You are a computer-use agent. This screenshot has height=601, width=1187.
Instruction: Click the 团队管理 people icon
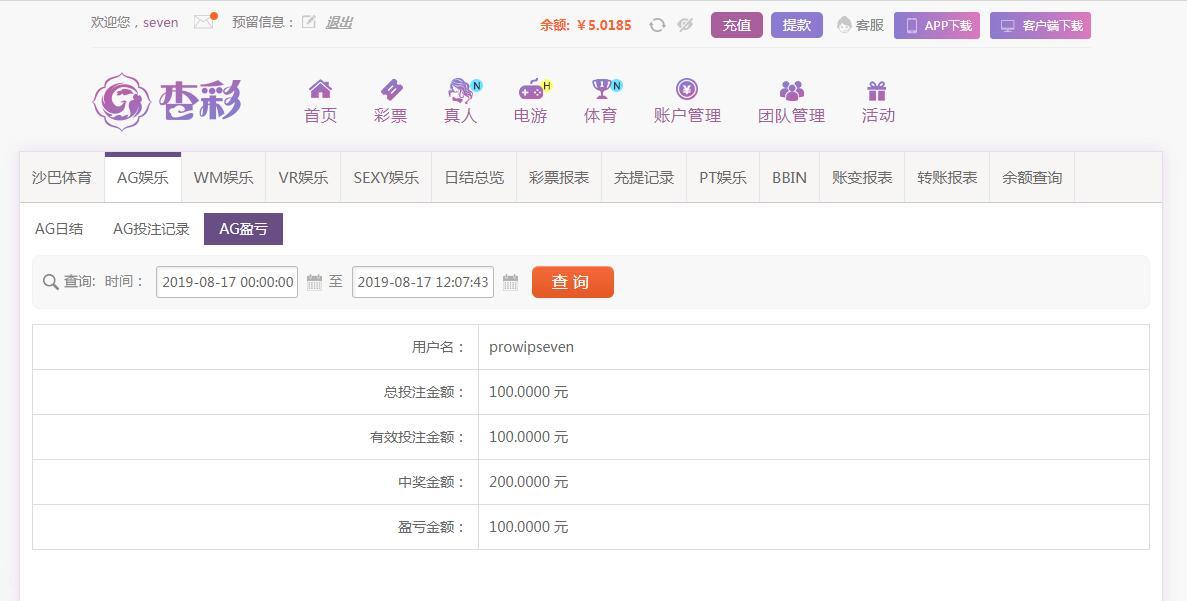point(792,90)
